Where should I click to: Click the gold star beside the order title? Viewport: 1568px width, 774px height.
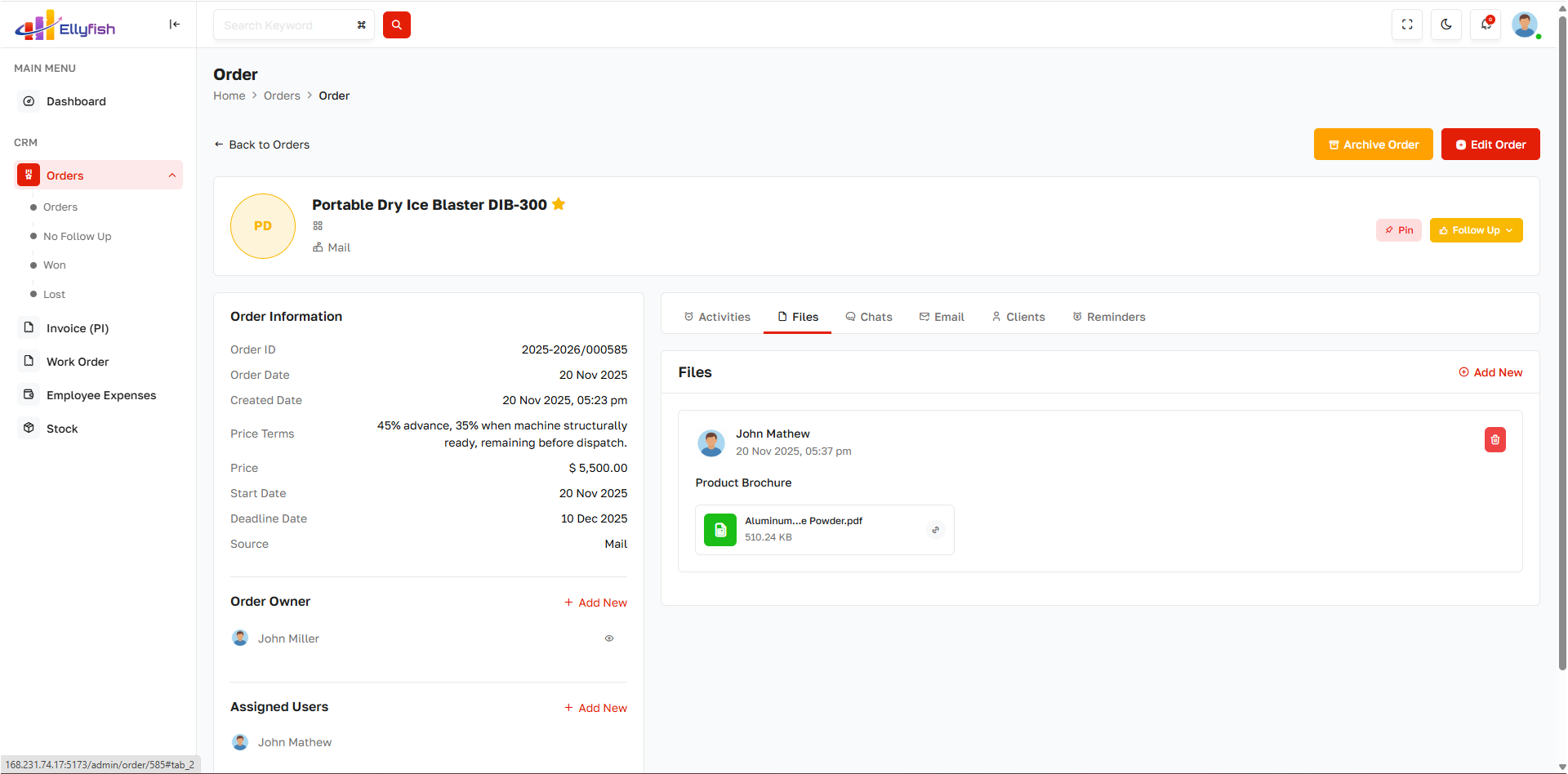559,204
